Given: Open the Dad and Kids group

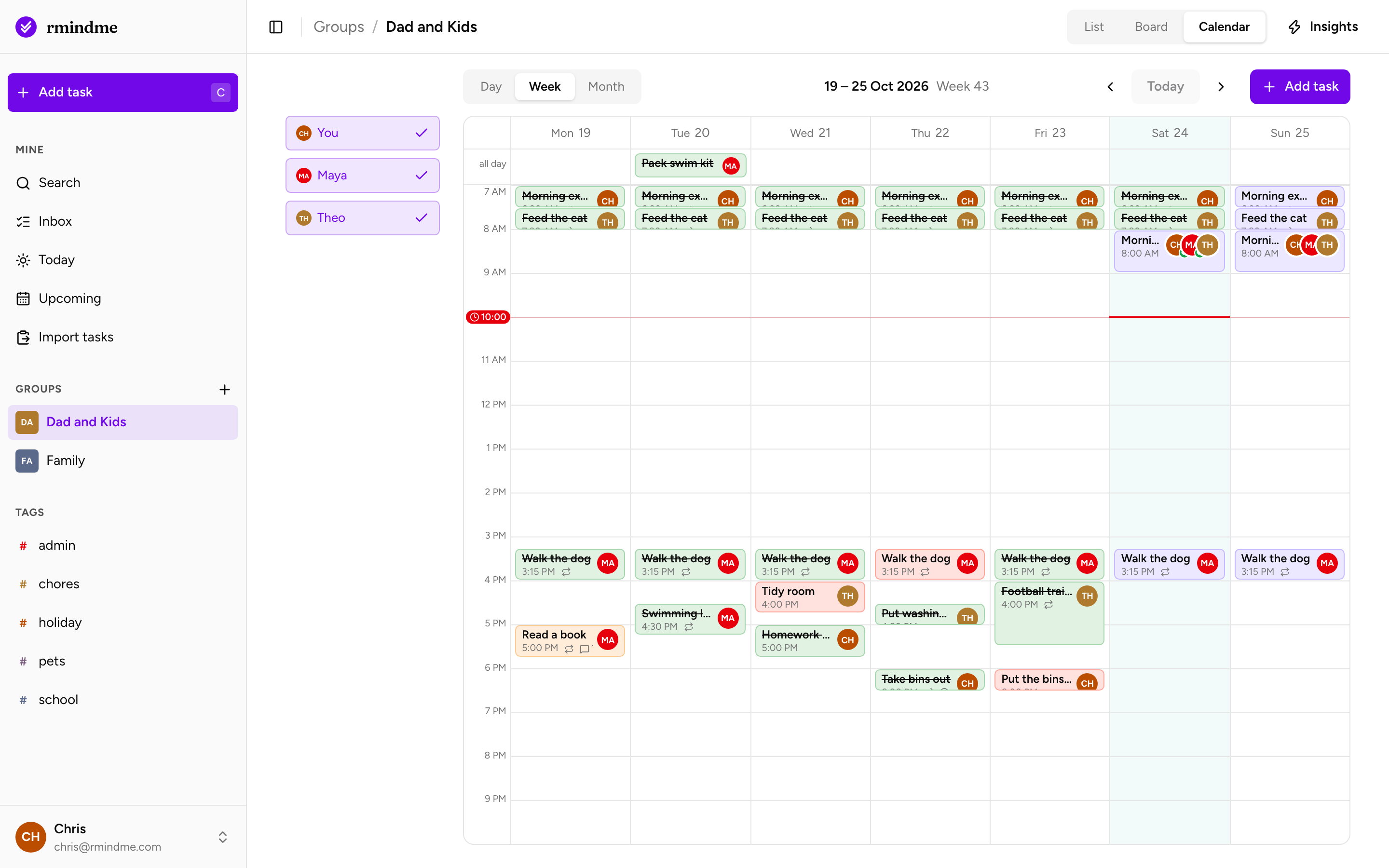Looking at the screenshot, I should click(x=123, y=422).
